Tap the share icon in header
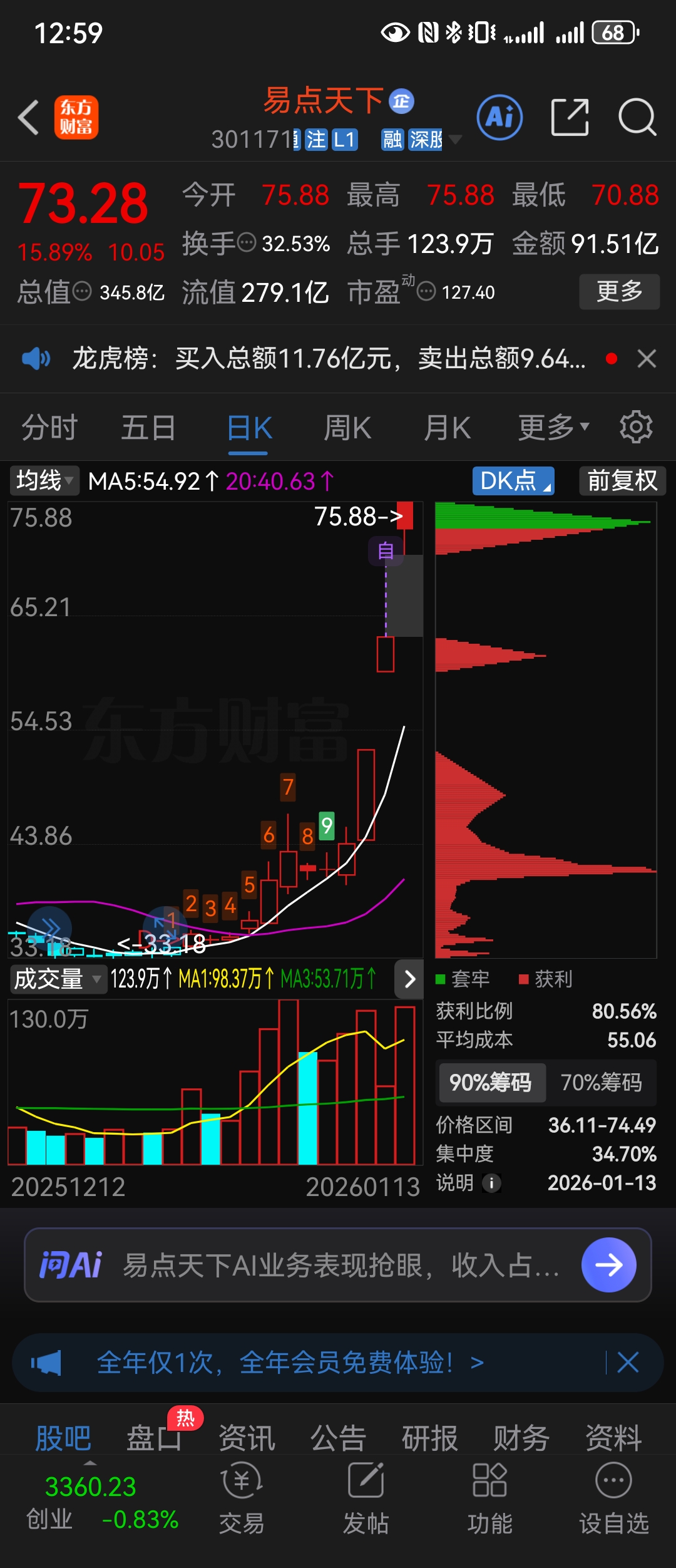Screen dimensions: 676x1568 pyautogui.click(x=570, y=117)
